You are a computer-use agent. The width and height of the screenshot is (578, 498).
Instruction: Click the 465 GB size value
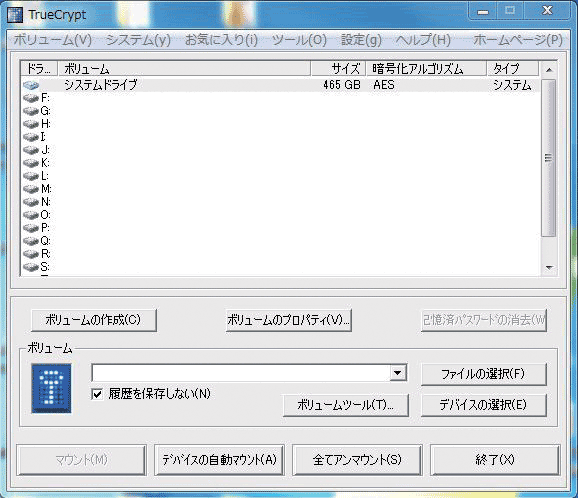click(x=342, y=85)
